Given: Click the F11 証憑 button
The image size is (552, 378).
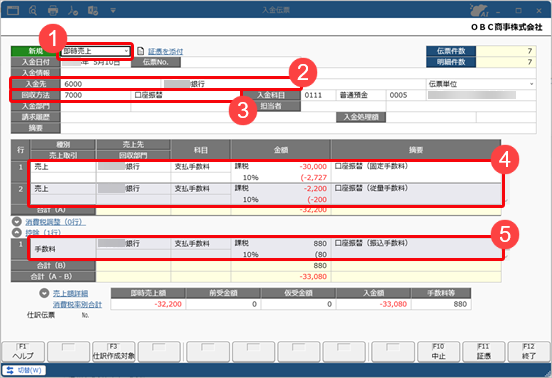Looking at the screenshot, I should [x=484, y=352].
